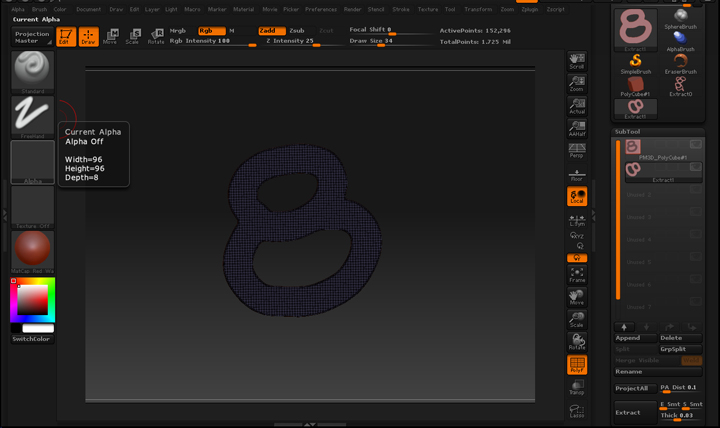Viewport: 720px width, 428px height.
Task: Click the Projection Master button
Action: click(32, 37)
